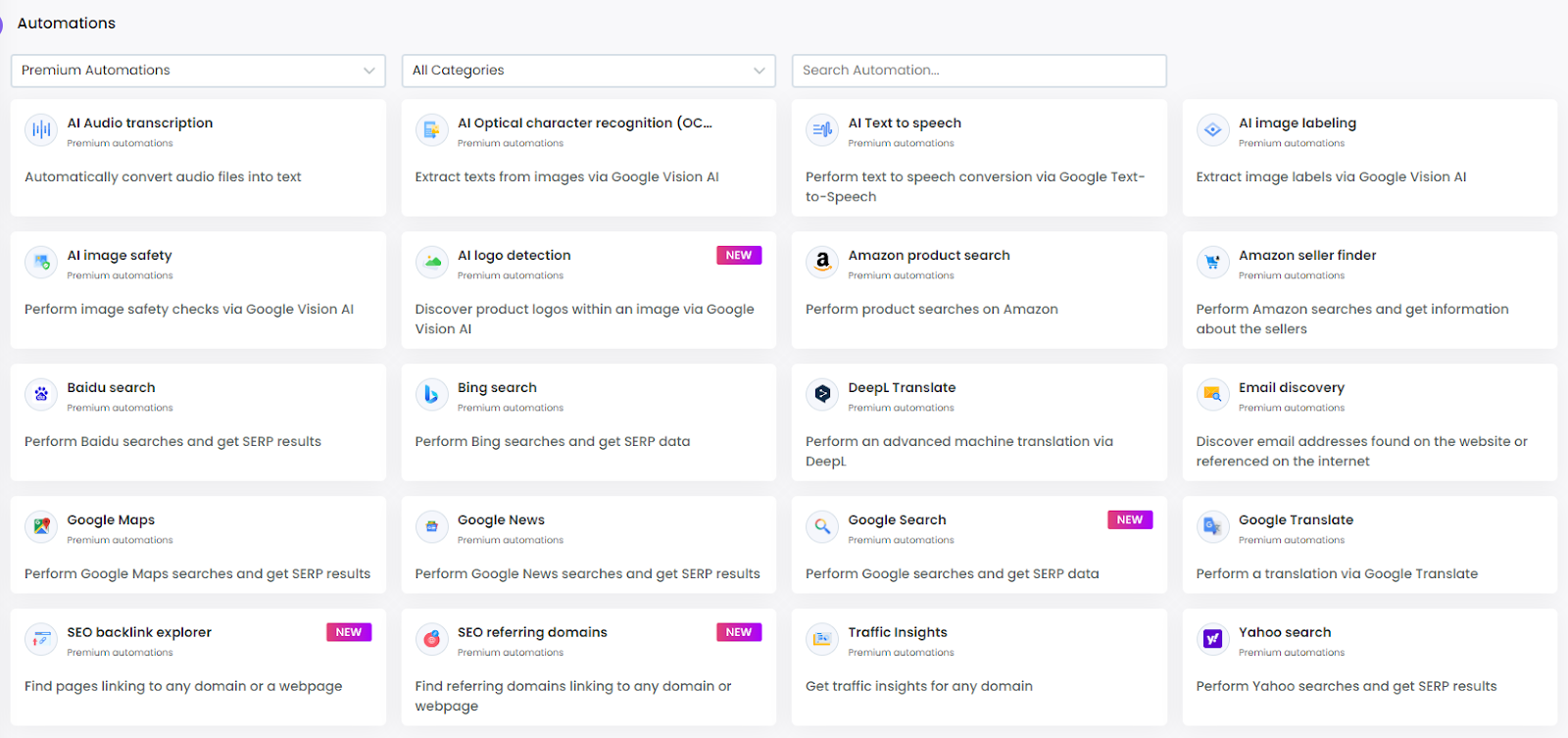Open the Google News card description

pyautogui.click(x=587, y=574)
